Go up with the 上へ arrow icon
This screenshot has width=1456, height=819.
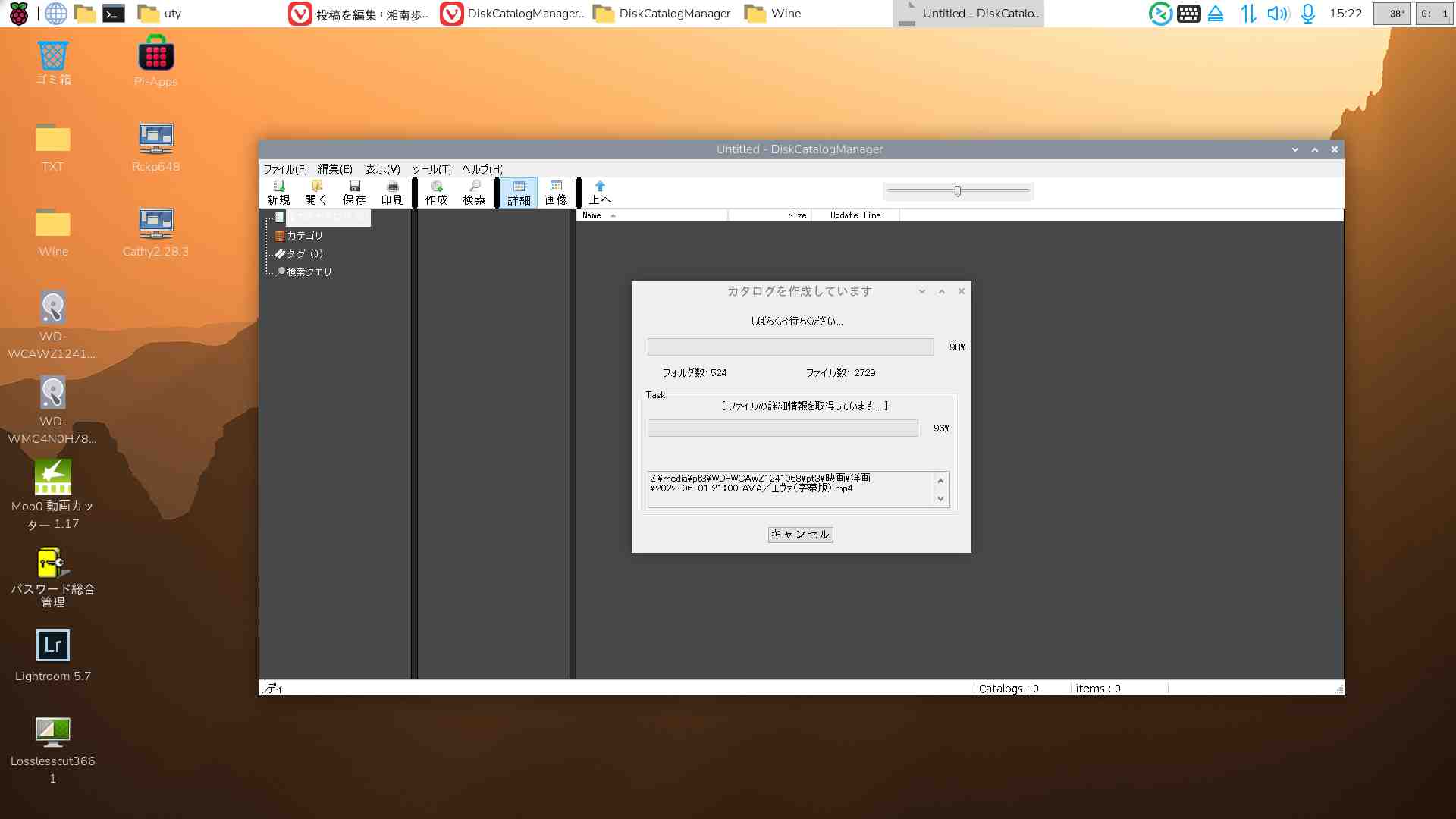pyautogui.click(x=600, y=192)
